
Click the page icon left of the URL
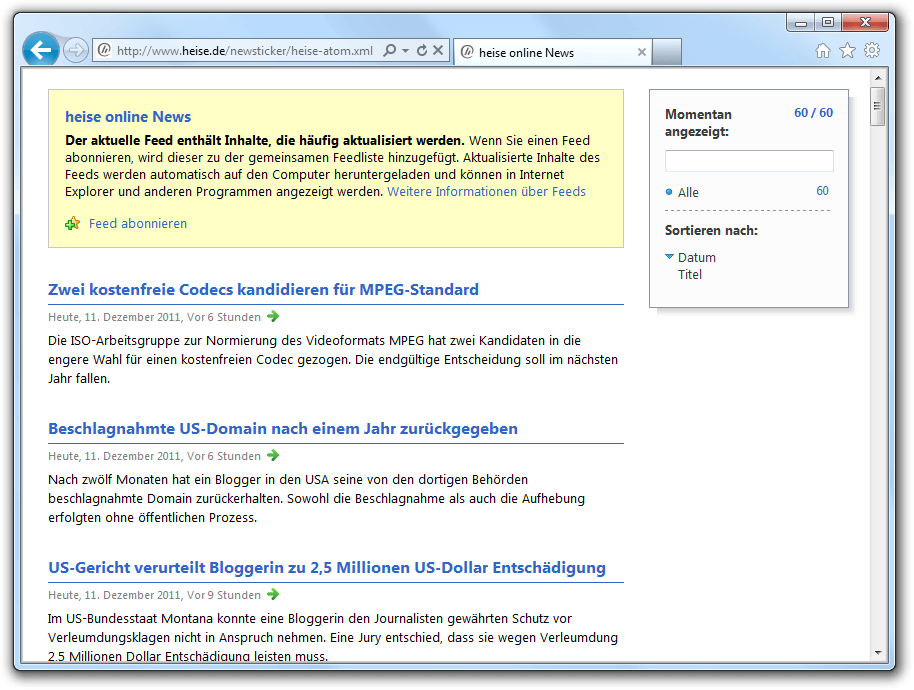[104, 51]
